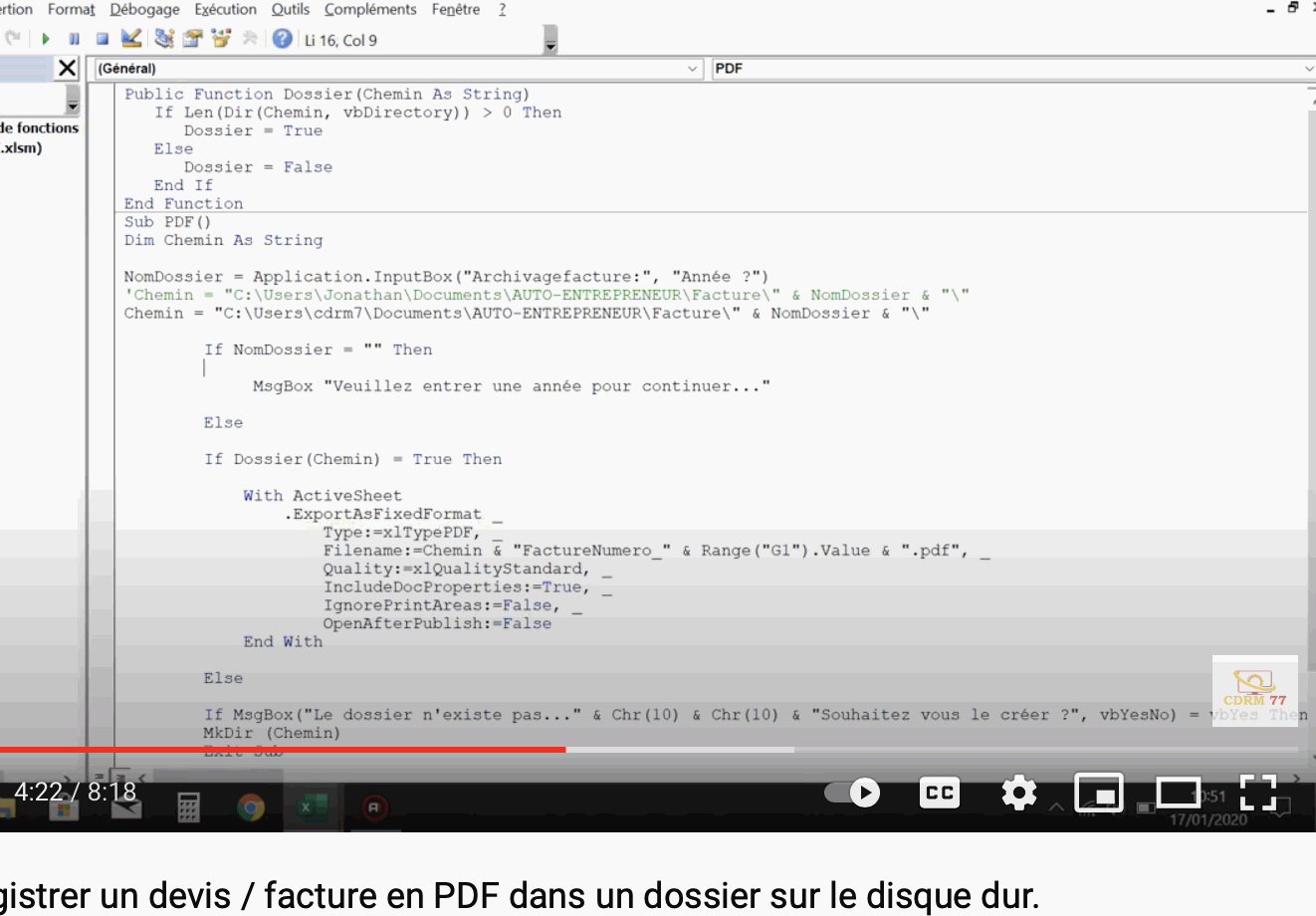Screen dimensions: 1316x916
Task: Click the 'Dim Chemin As String' line
Action: coord(223,240)
